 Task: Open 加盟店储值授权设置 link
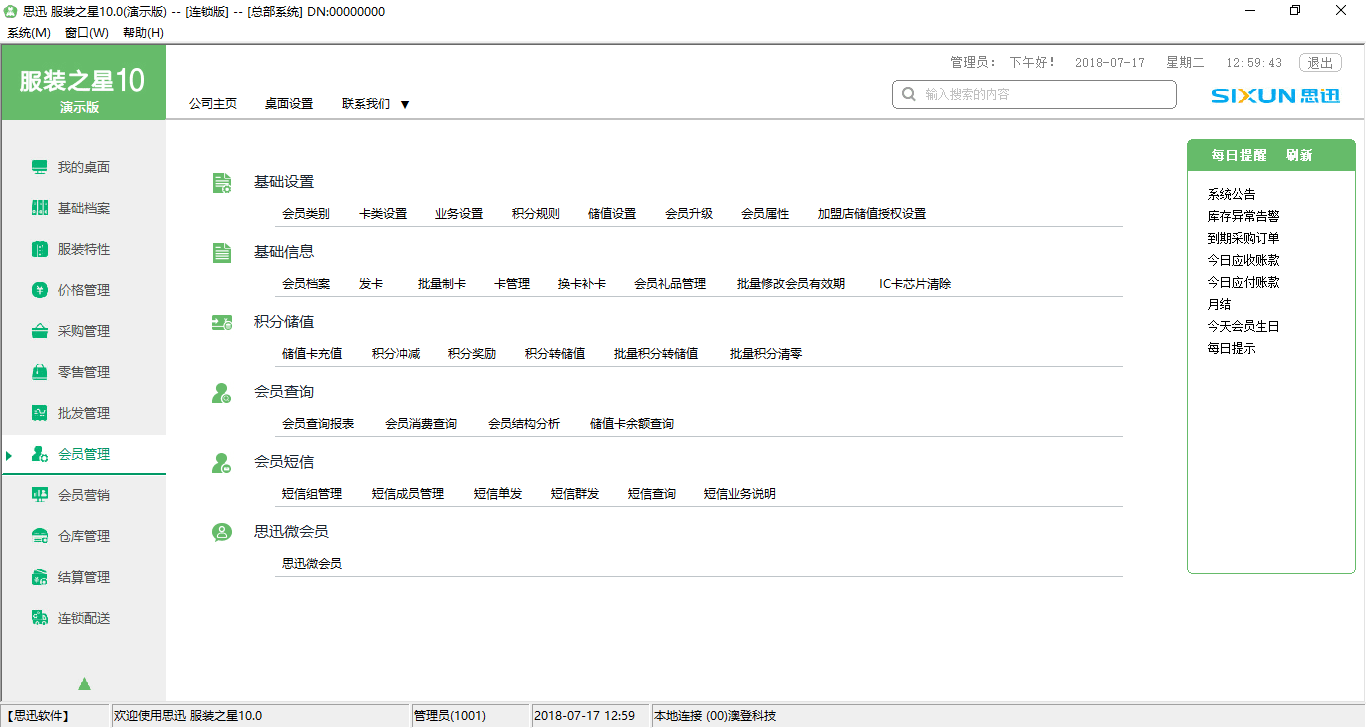point(872,214)
